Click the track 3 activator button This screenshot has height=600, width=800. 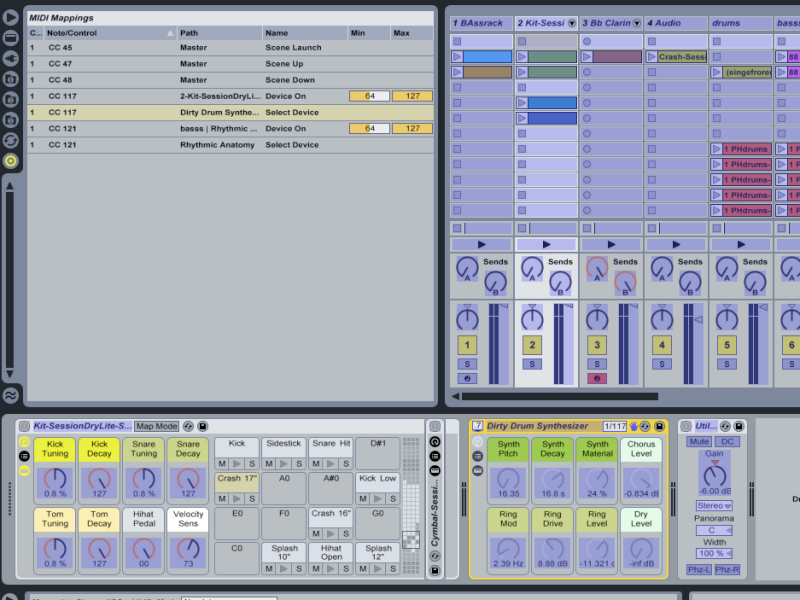click(597, 345)
